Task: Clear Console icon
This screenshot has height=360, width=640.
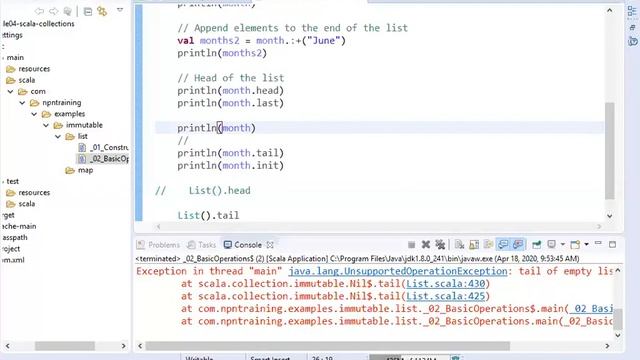Action: pyautogui.click(x=460, y=244)
